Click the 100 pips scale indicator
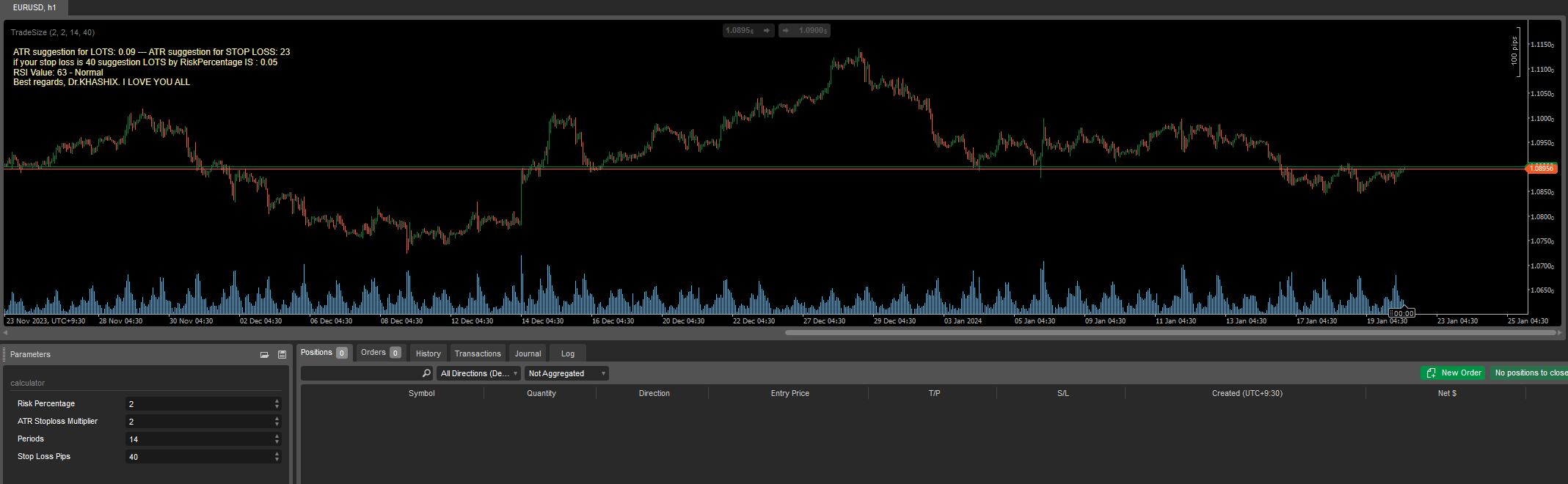 pos(1514,51)
